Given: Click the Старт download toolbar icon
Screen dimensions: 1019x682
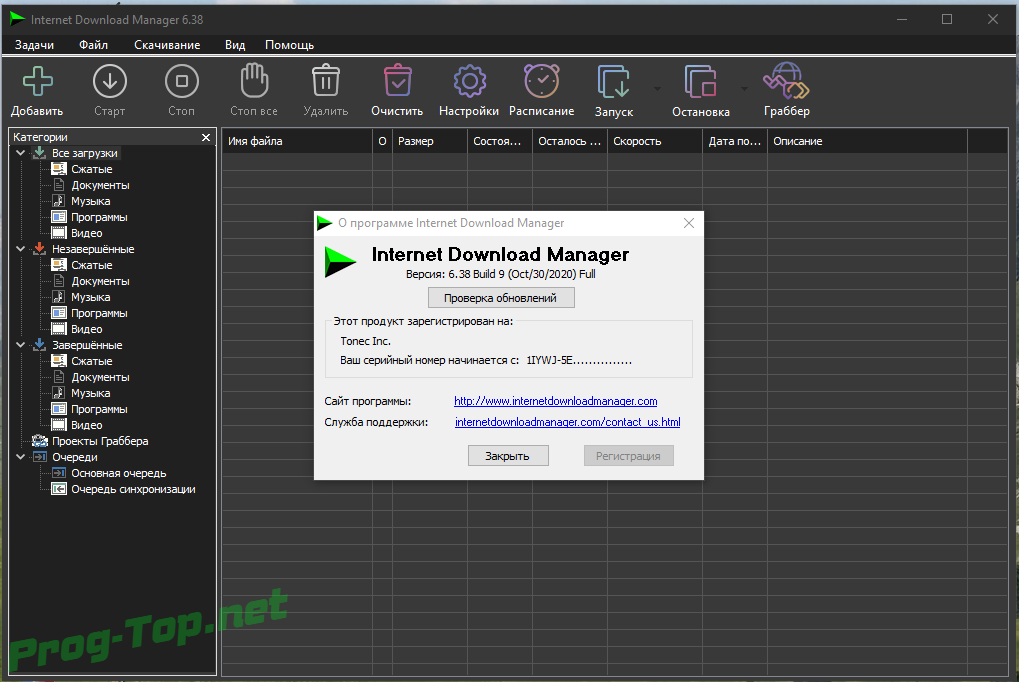Looking at the screenshot, I should tap(109, 81).
